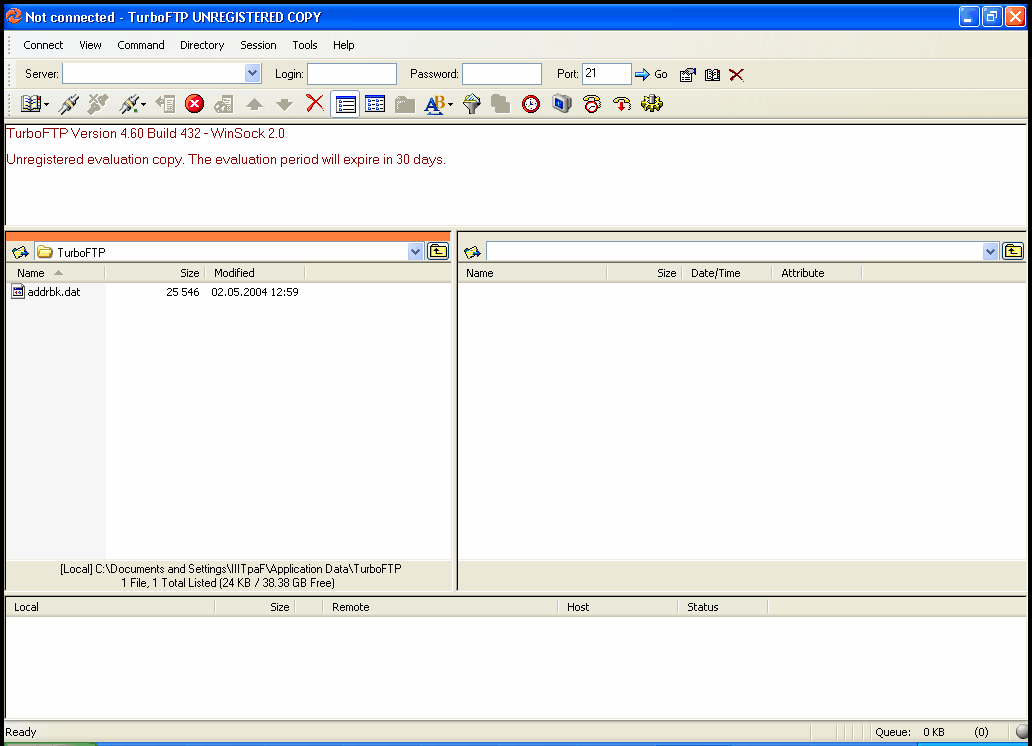This screenshot has height=746, width=1032.
Task: Click the Login input field
Action: pyautogui.click(x=352, y=74)
